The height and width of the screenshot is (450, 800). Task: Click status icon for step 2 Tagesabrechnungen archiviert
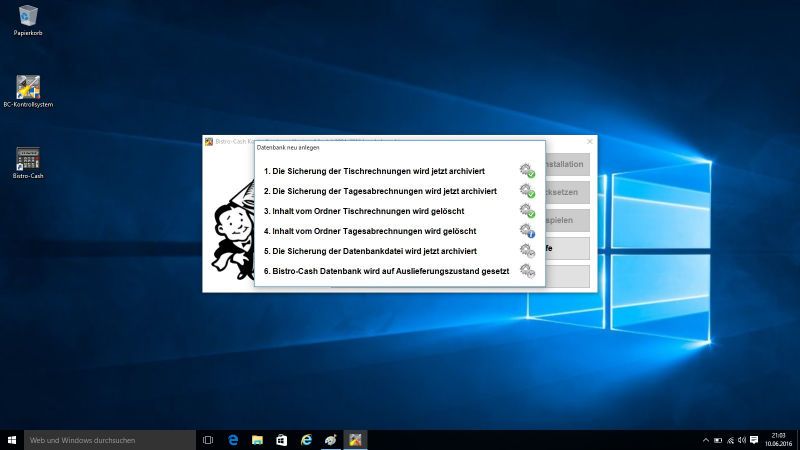(x=527, y=191)
